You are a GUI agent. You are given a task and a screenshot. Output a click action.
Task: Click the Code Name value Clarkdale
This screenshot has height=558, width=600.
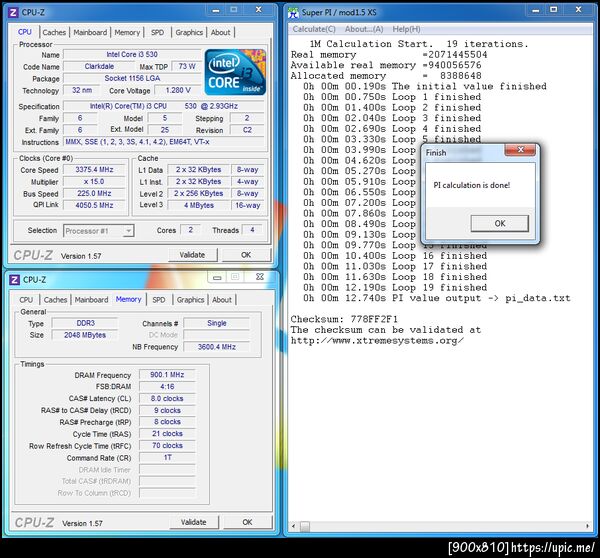pyautogui.click(x=99, y=66)
